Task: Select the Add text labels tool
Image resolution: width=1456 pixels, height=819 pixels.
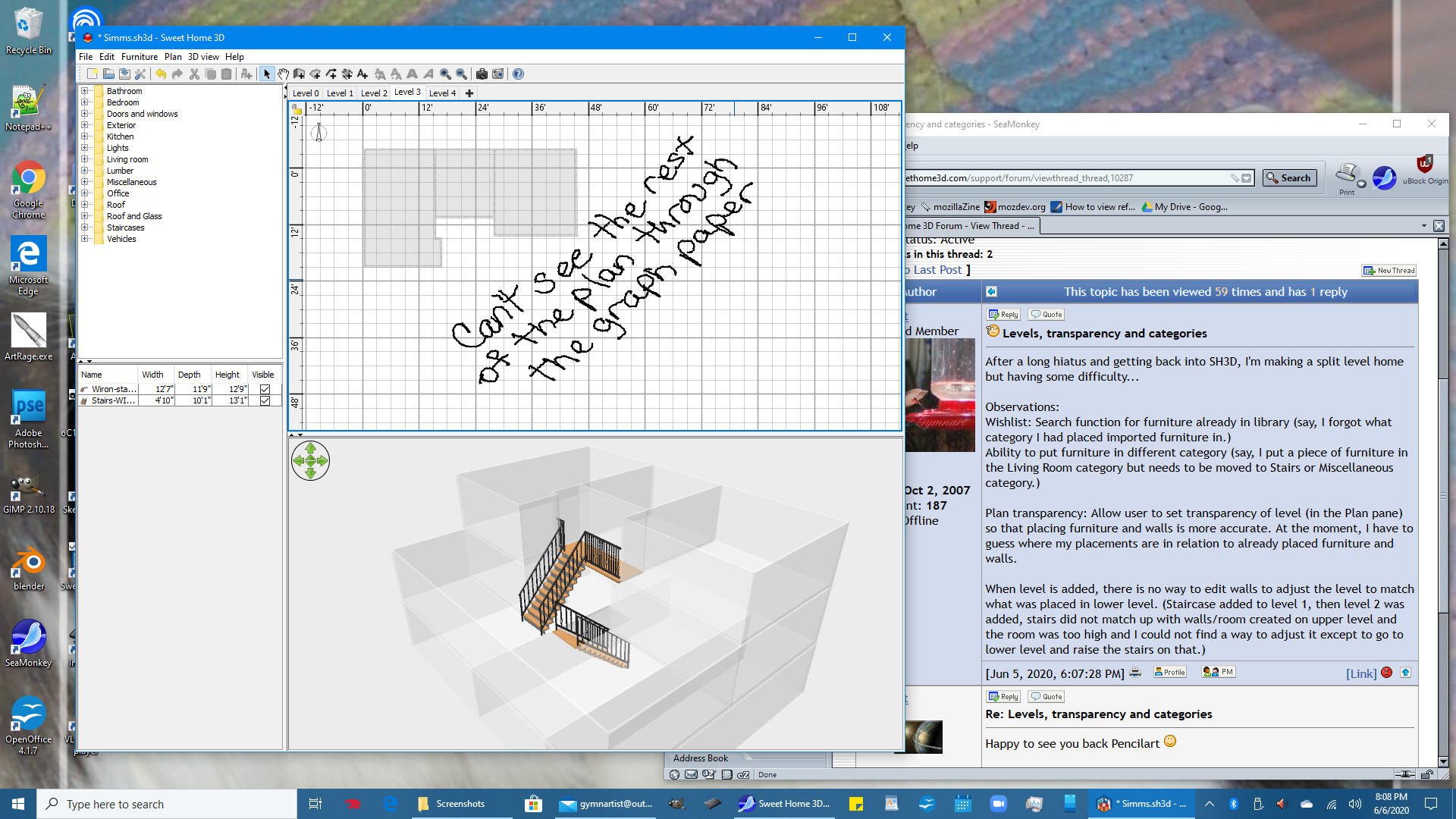Action: point(362,74)
